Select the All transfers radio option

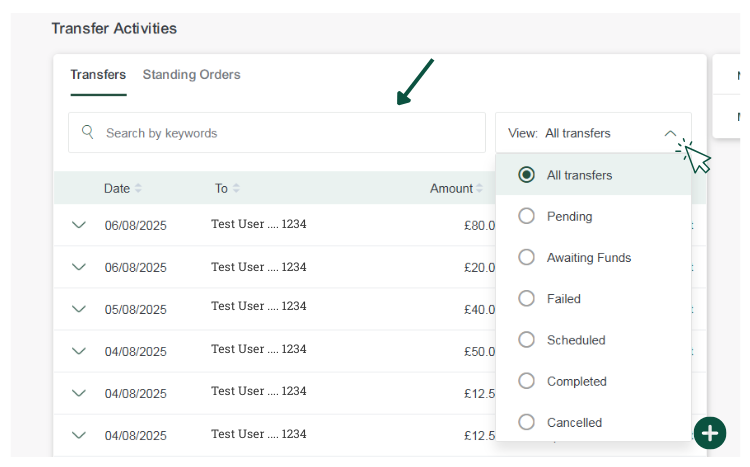pos(527,175)
